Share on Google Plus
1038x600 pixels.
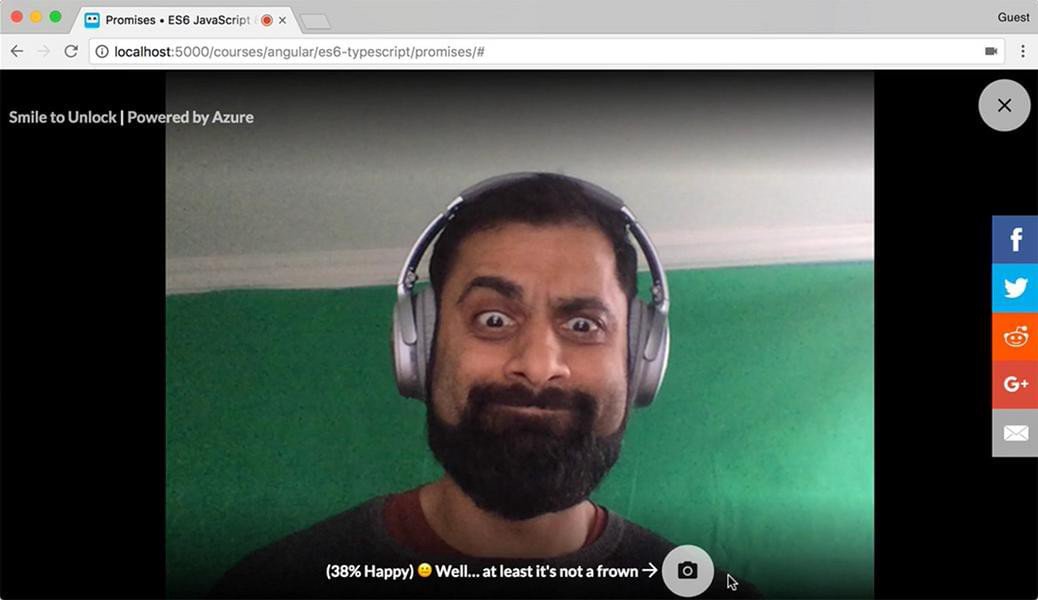(1015, 385)
